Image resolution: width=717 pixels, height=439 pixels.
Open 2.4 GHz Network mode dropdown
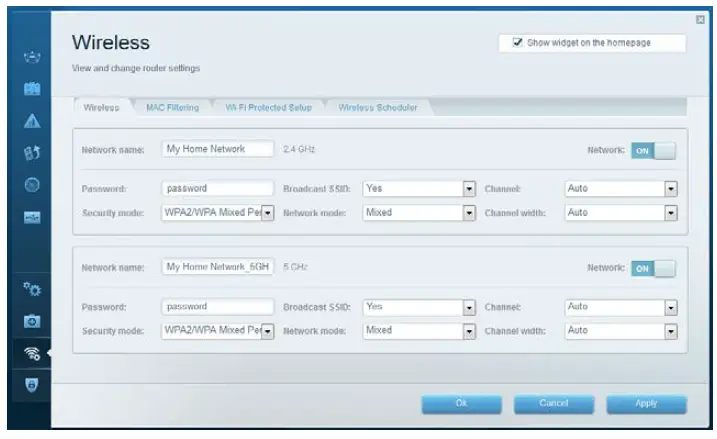[x=419, y=213]
